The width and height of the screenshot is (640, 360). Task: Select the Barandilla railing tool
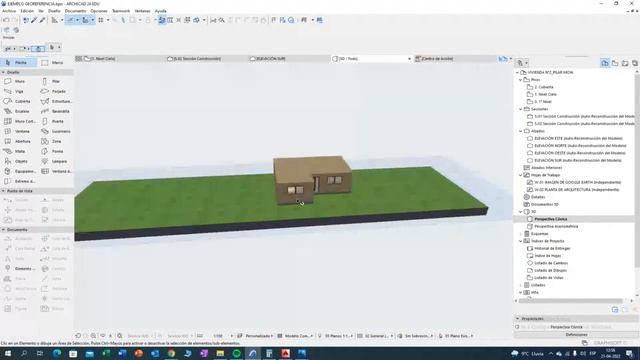(x=56, y=111)
